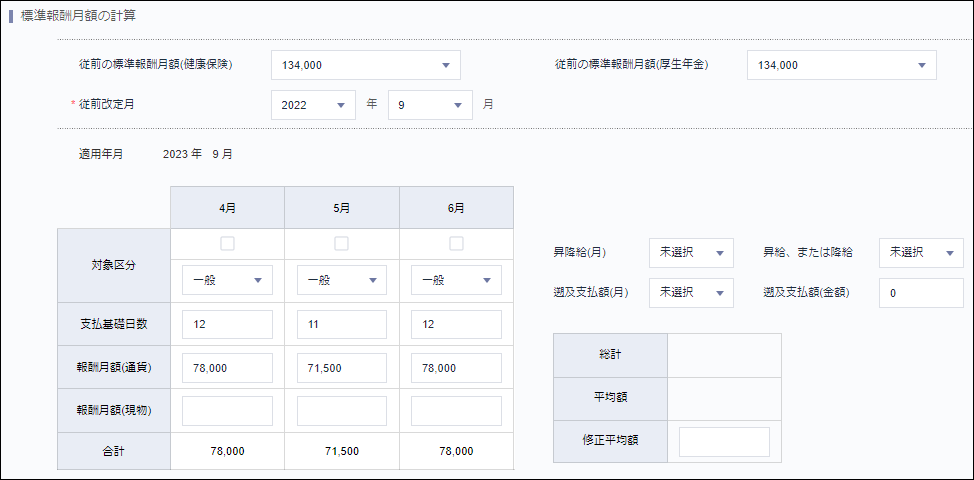Screen dimensions: 974x480
Task: Expand the 従前改定月 month dropdown showing 9
Action: coord(429,105)
